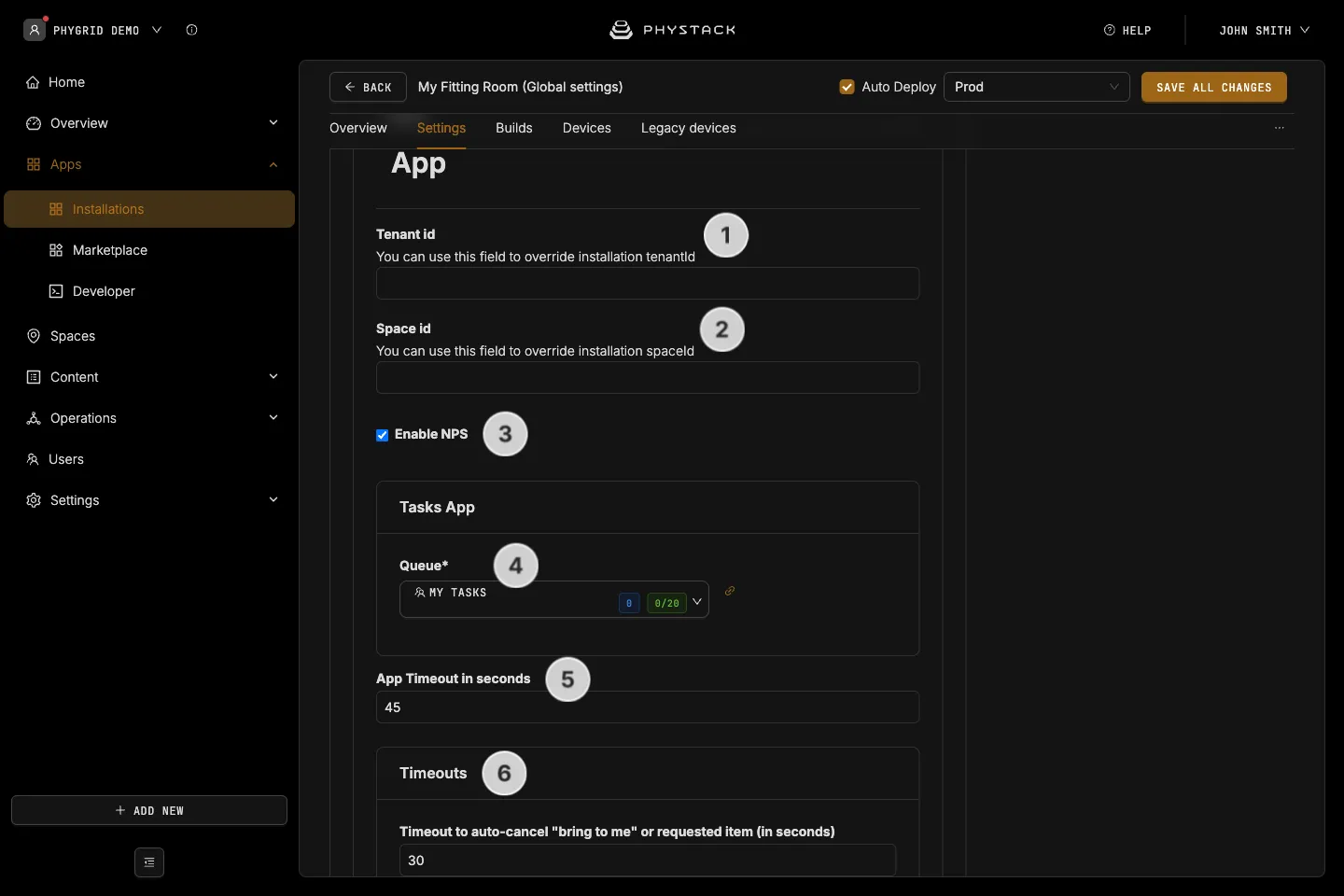This screenshot has height=896, width=1344.
Task: Switch to the Devices tab
Action: coord(587,128)
